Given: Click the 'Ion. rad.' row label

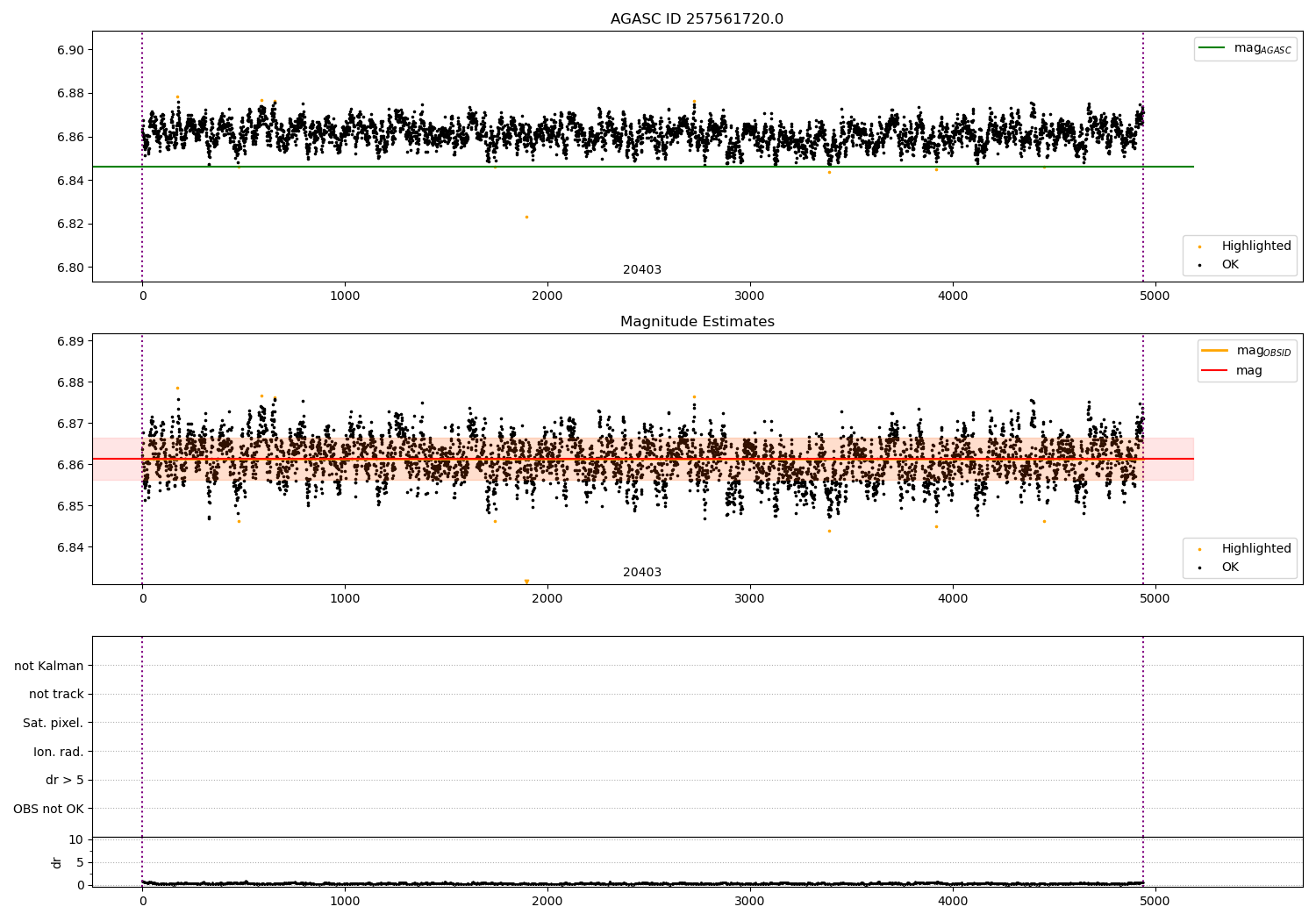Looking at the screenshot, I should point(58,752).
